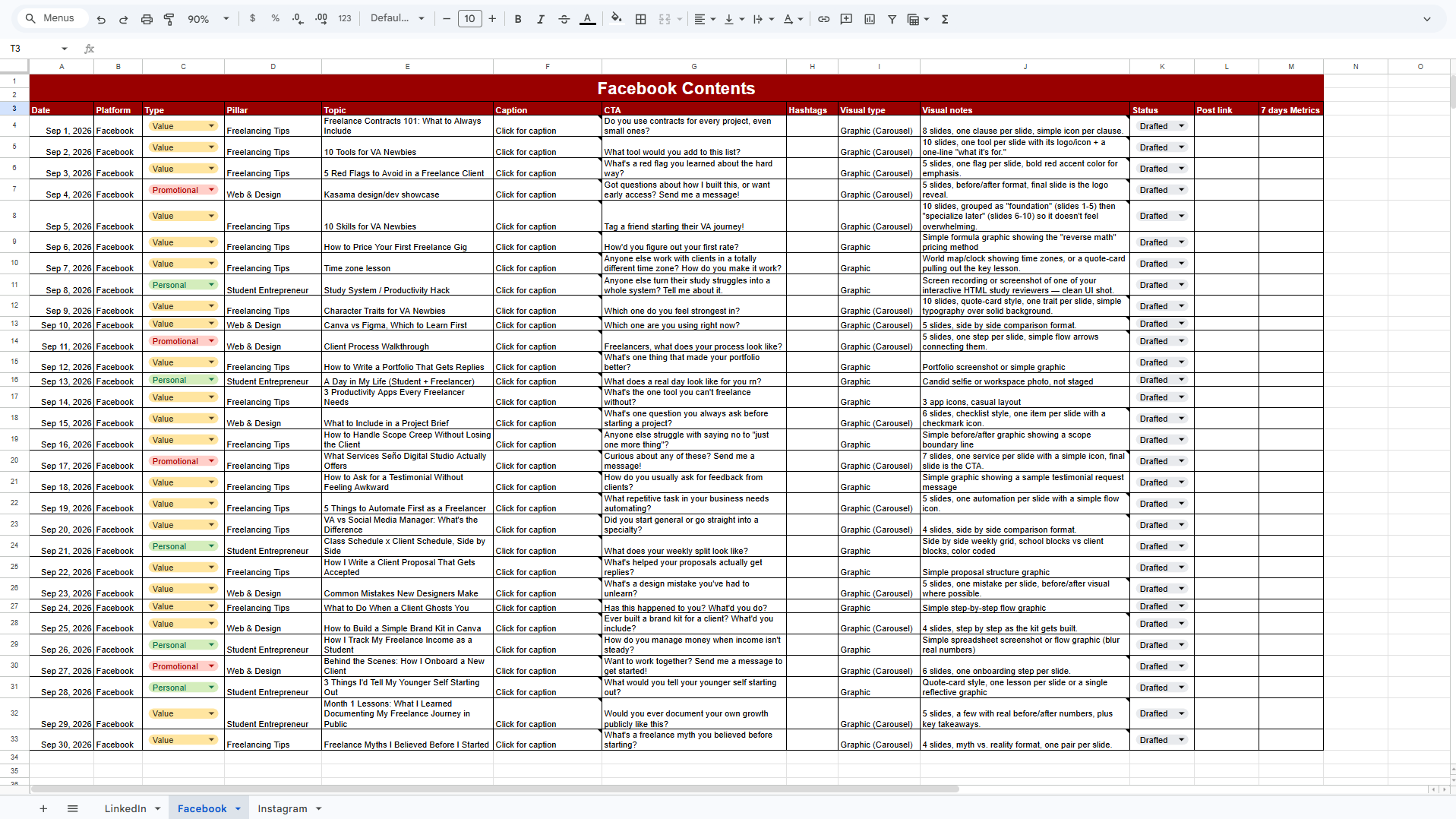Click 'Click for caption' in Sep 2 row

click(547, 147)
